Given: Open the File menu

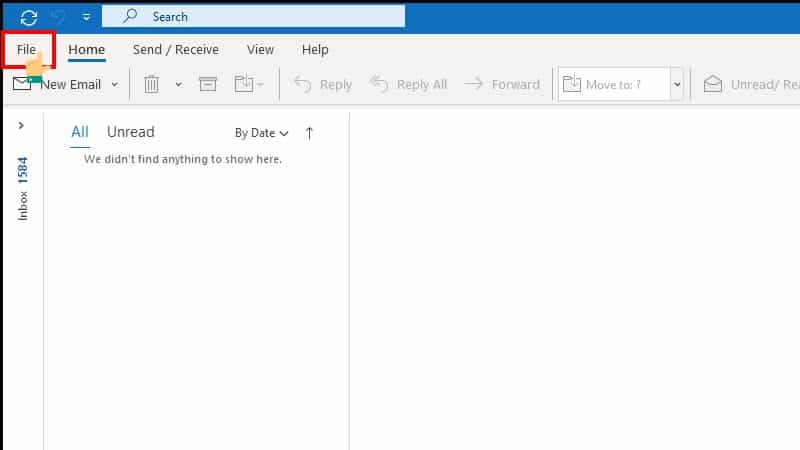Looking at the screenshot, I should 26,49.
